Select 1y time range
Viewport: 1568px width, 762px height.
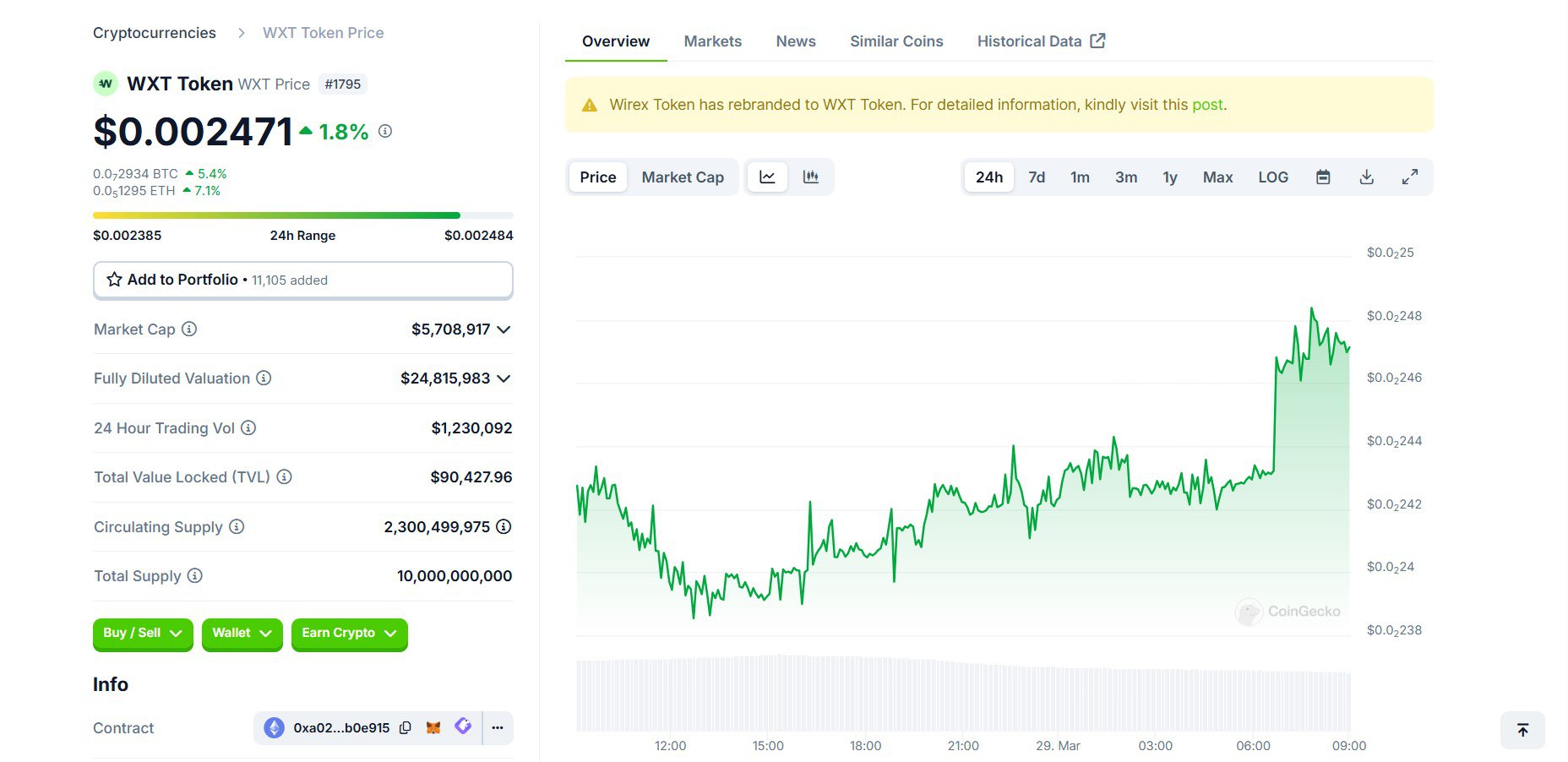coord(1170,177)
